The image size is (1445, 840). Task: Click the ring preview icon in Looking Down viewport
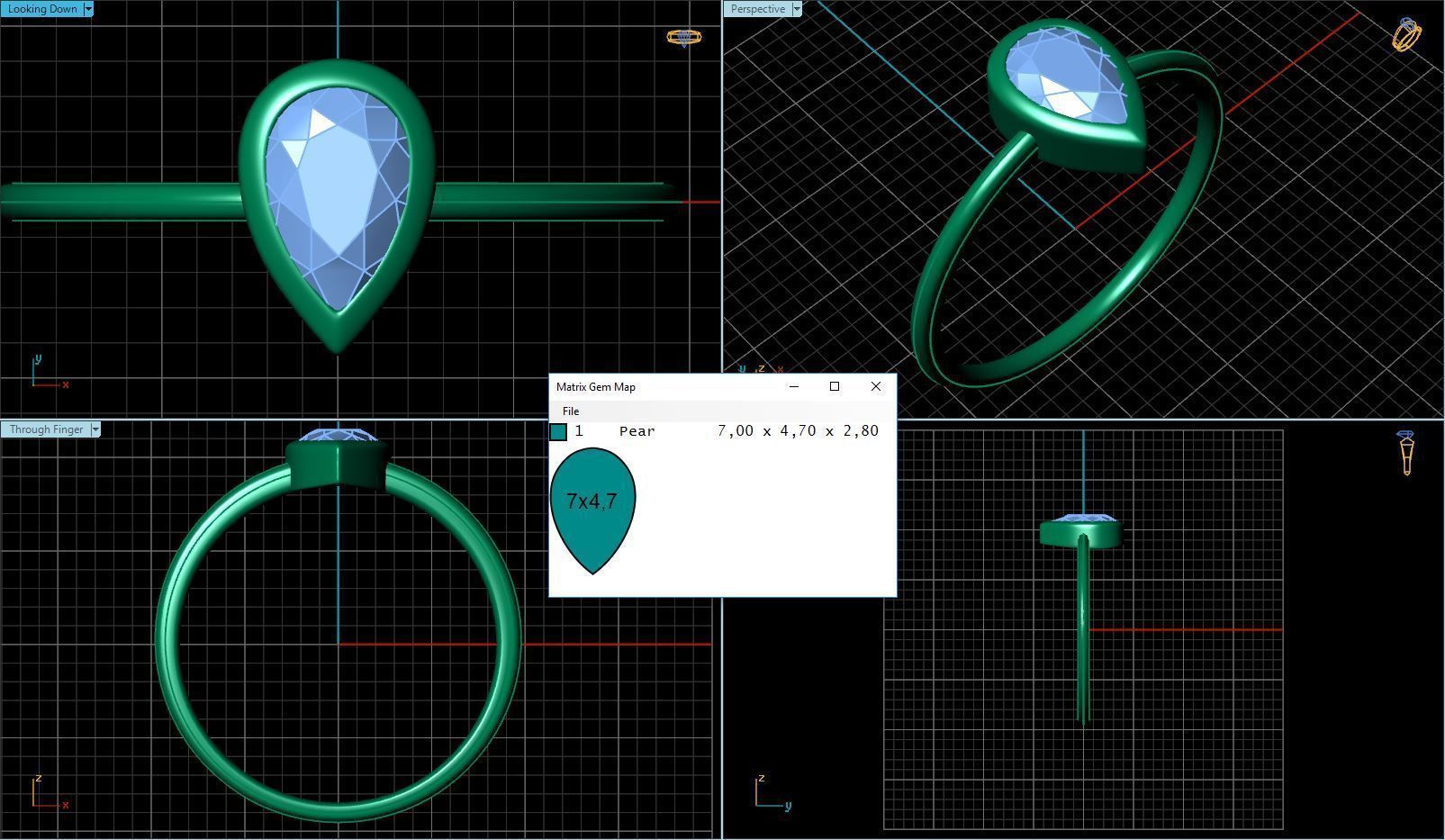[x=684, y=38]
